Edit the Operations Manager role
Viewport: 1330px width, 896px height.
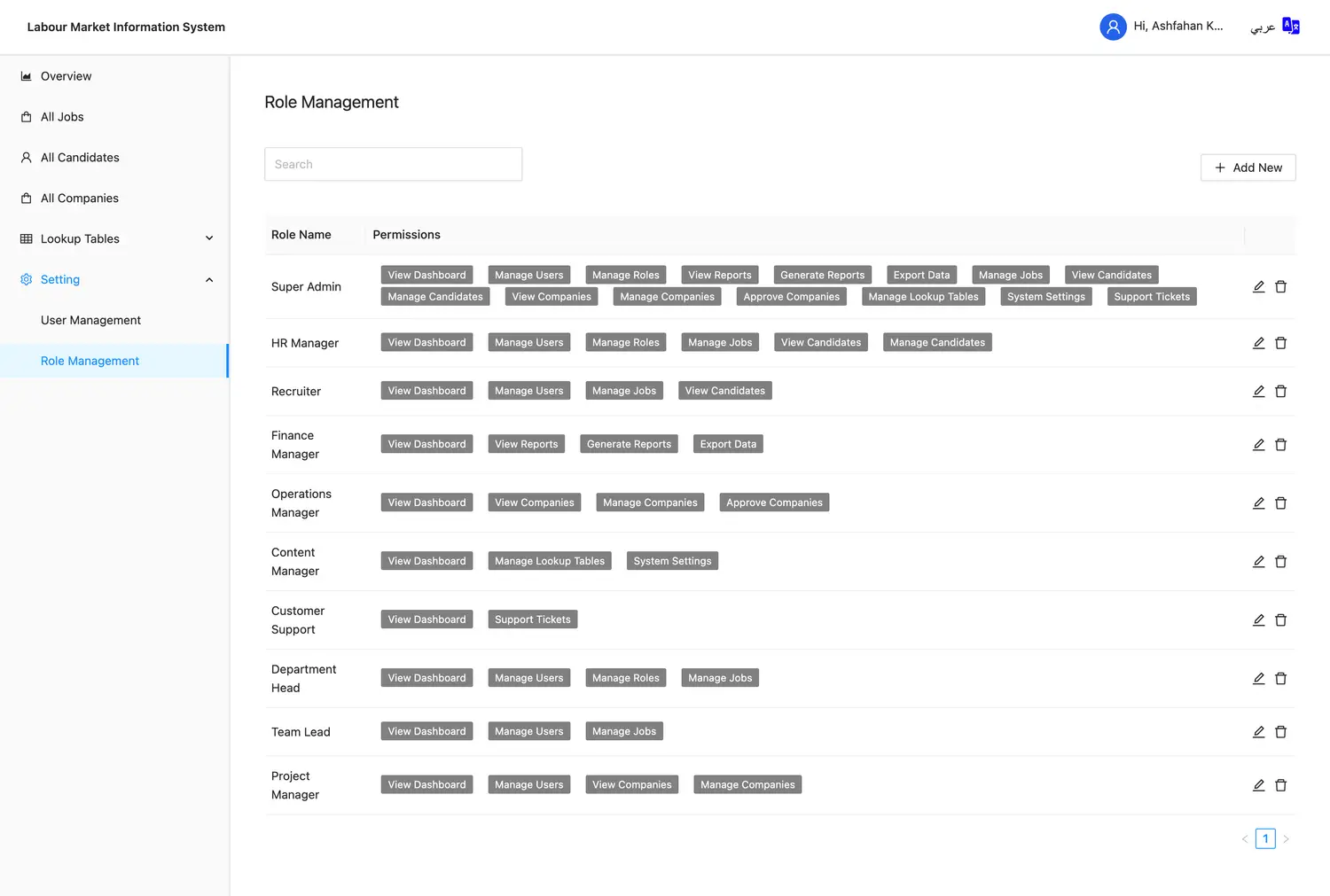pyautogui.click(x=1258, y=503)
